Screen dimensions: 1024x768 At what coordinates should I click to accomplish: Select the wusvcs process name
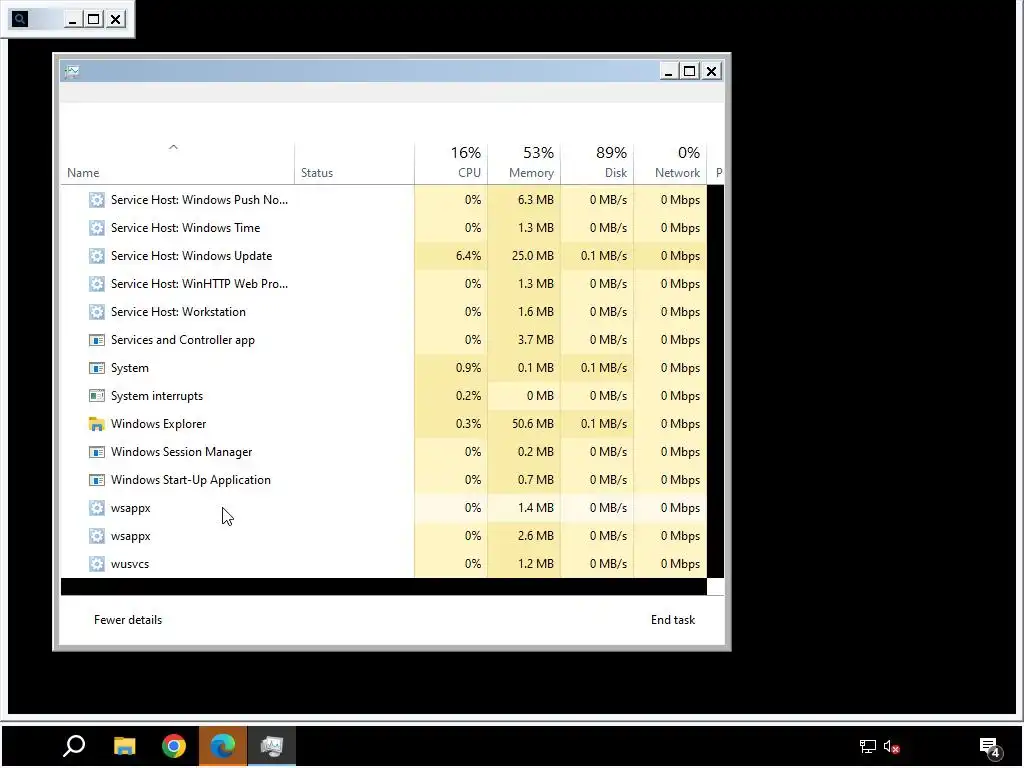(x=130, y=564)
